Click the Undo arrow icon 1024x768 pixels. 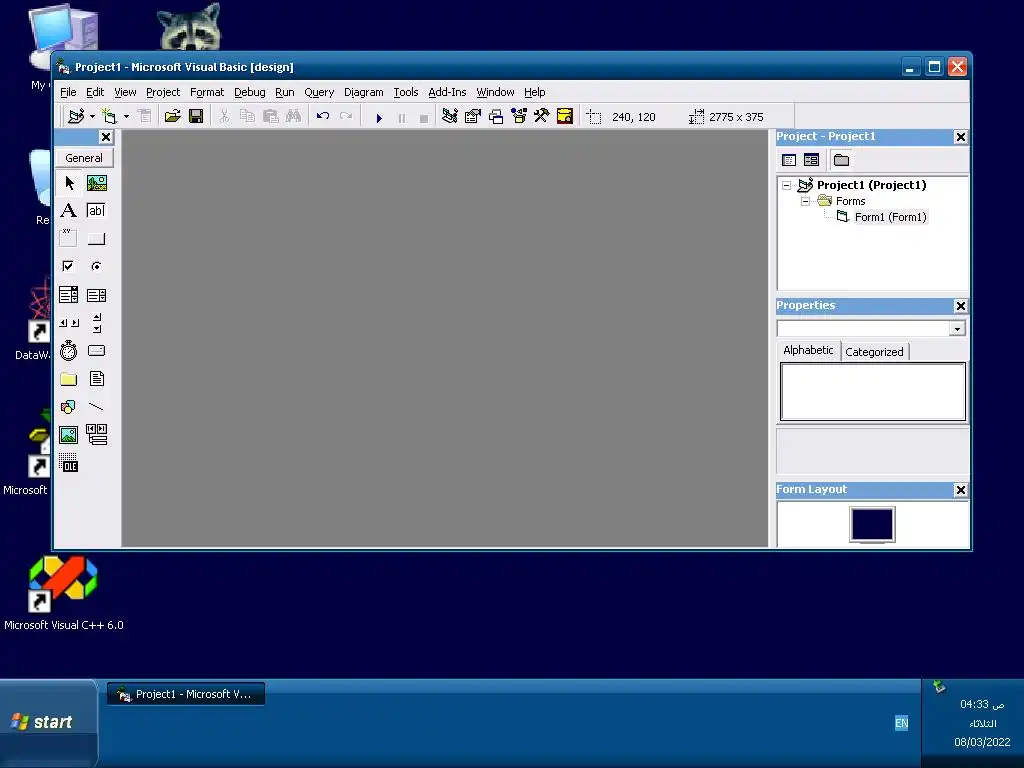click(x=323, y=116)
